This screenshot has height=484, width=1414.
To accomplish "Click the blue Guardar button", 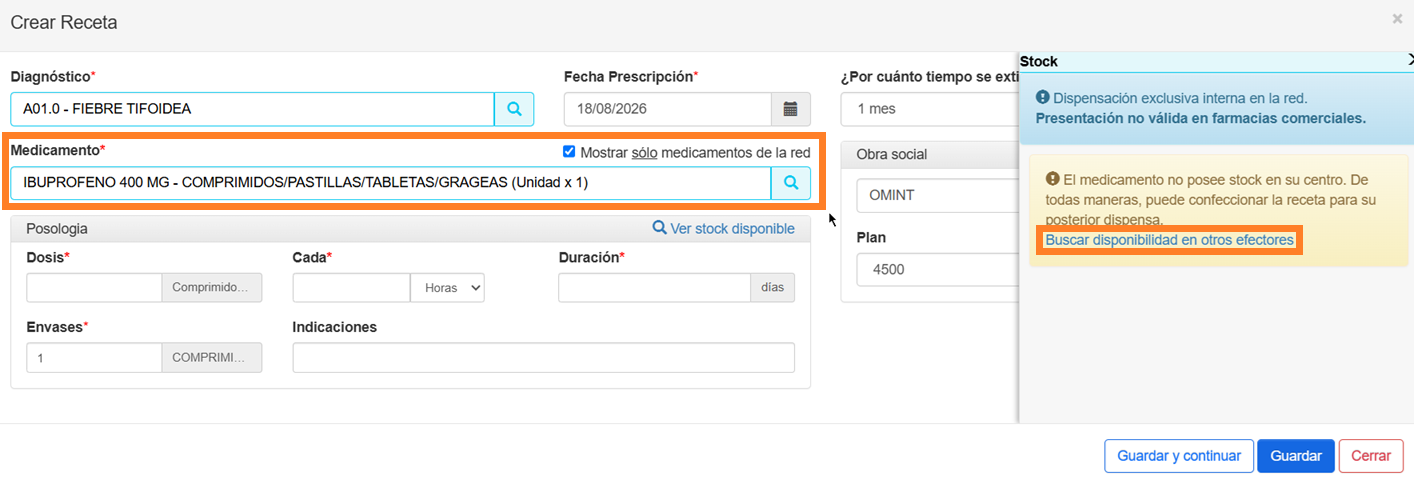I will pyautogui.click(x=1296, y=456).
